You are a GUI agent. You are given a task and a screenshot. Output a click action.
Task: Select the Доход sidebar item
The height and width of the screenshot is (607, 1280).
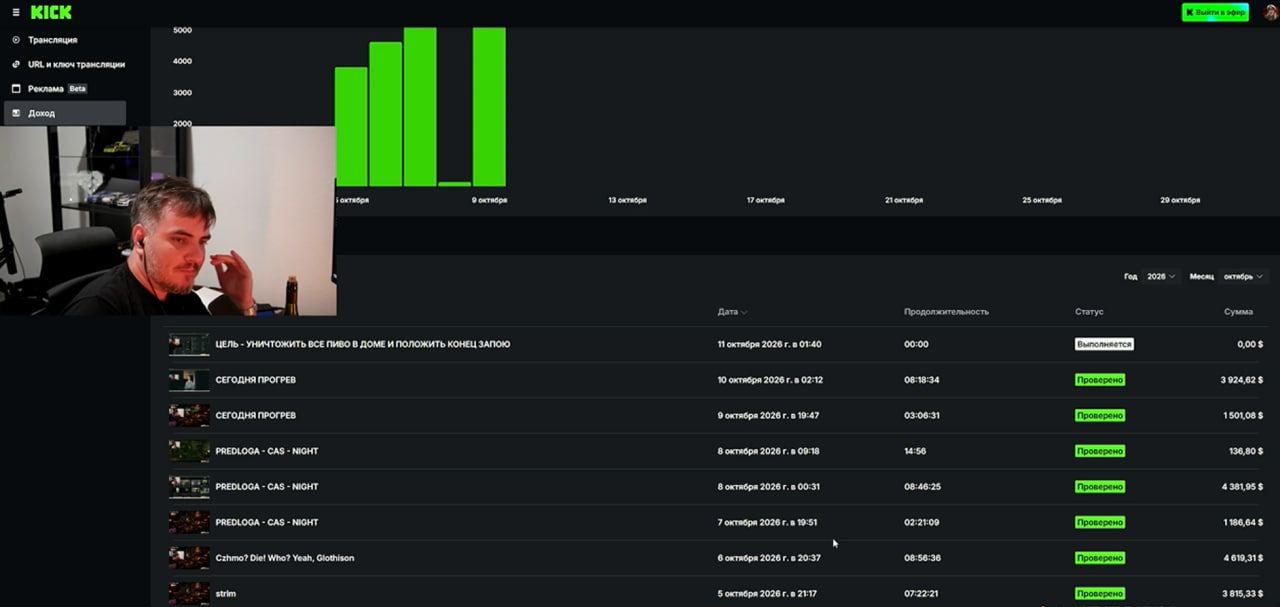(x=65, y=113)
